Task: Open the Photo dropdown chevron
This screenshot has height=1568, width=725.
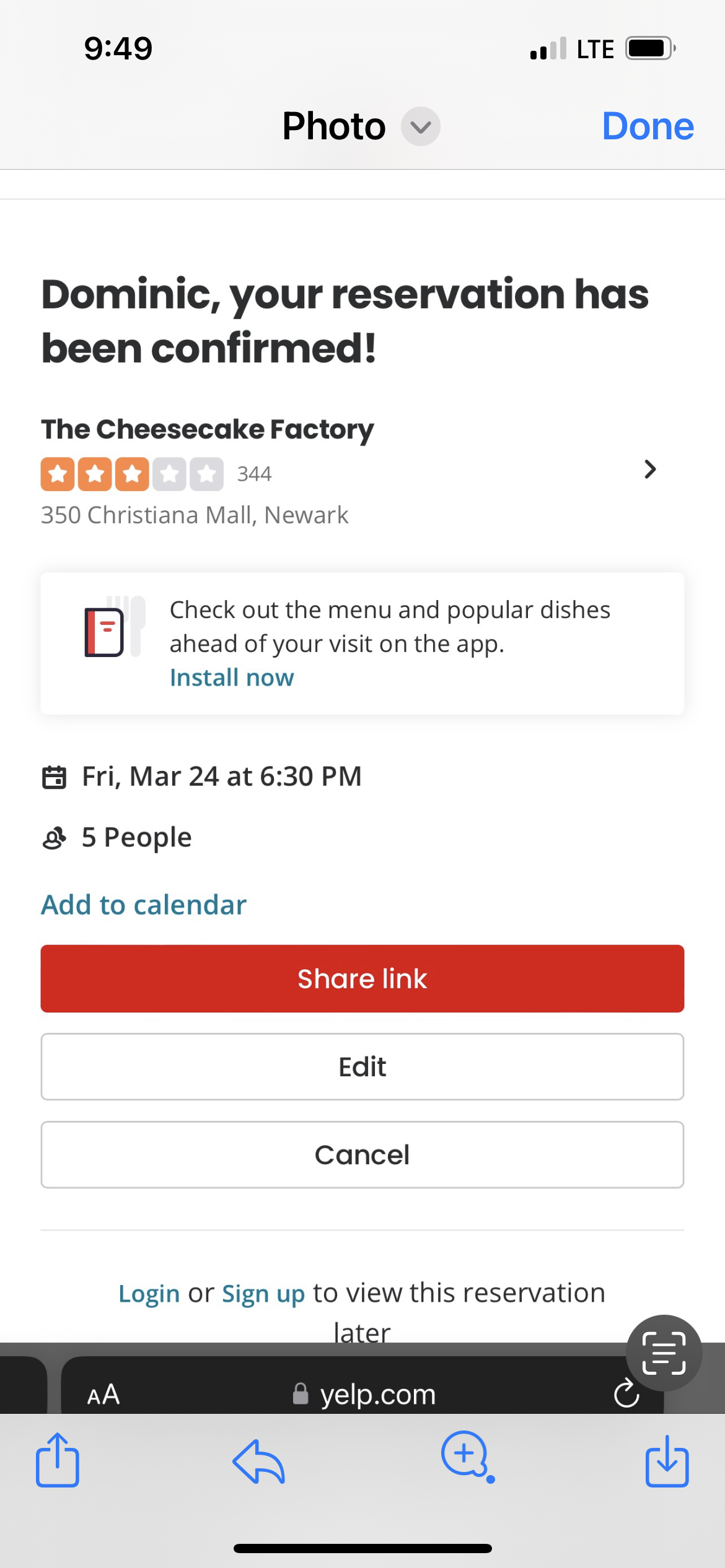Action: [420, 127]
